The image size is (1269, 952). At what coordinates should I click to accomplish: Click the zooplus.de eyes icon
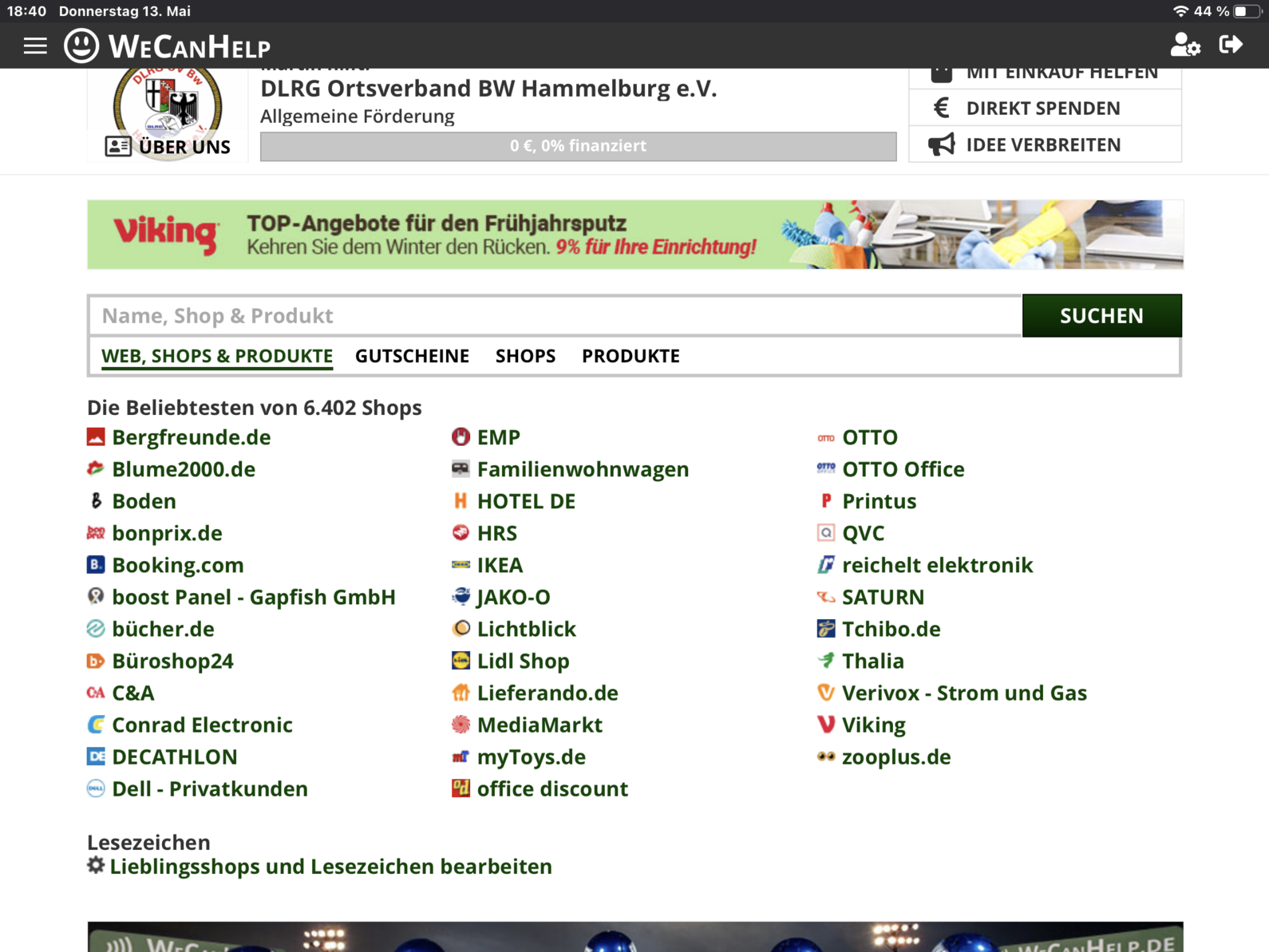[x=826, y=756]
